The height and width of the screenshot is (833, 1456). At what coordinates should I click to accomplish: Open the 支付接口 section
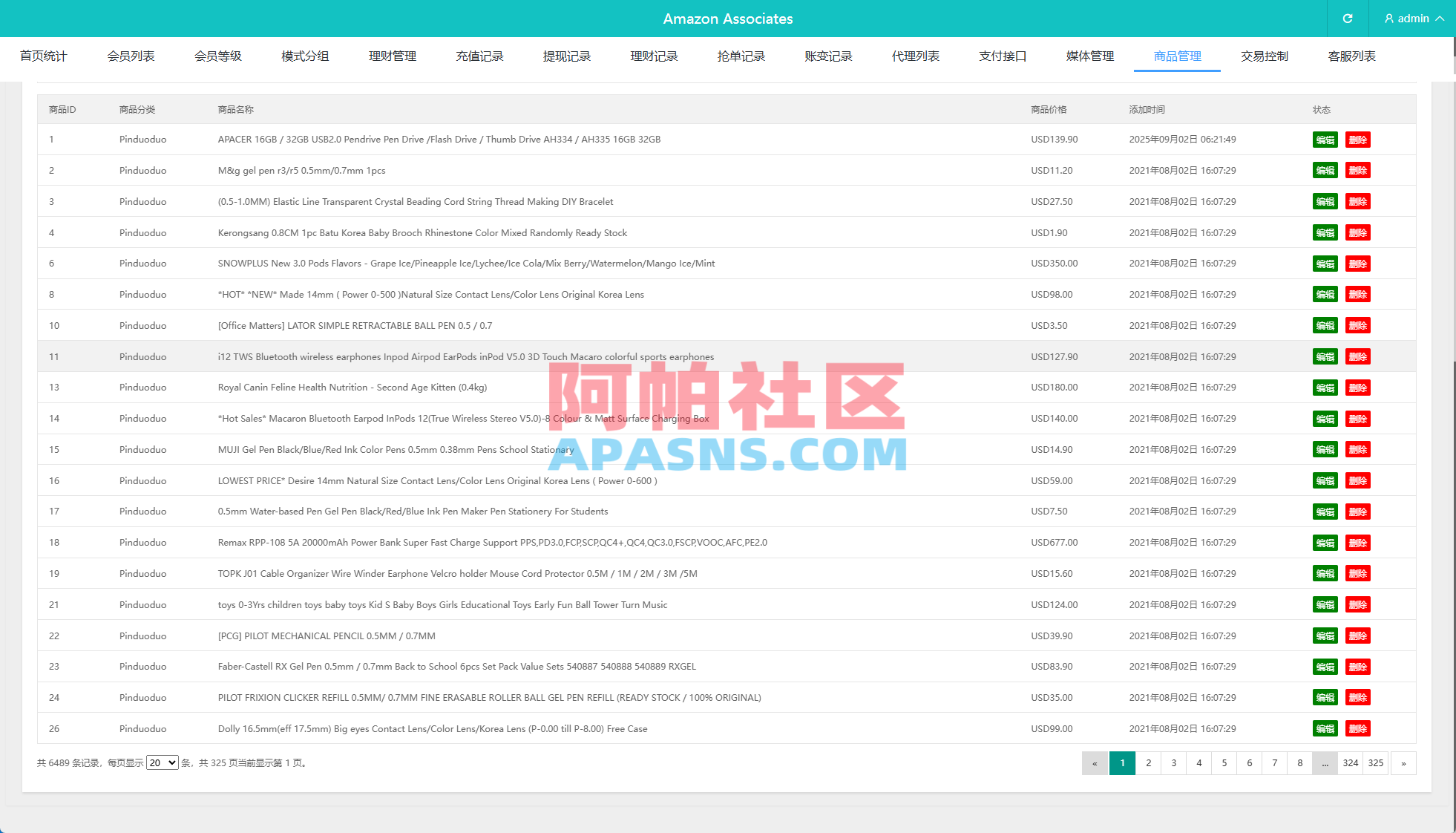click(x=1002, y=56)
